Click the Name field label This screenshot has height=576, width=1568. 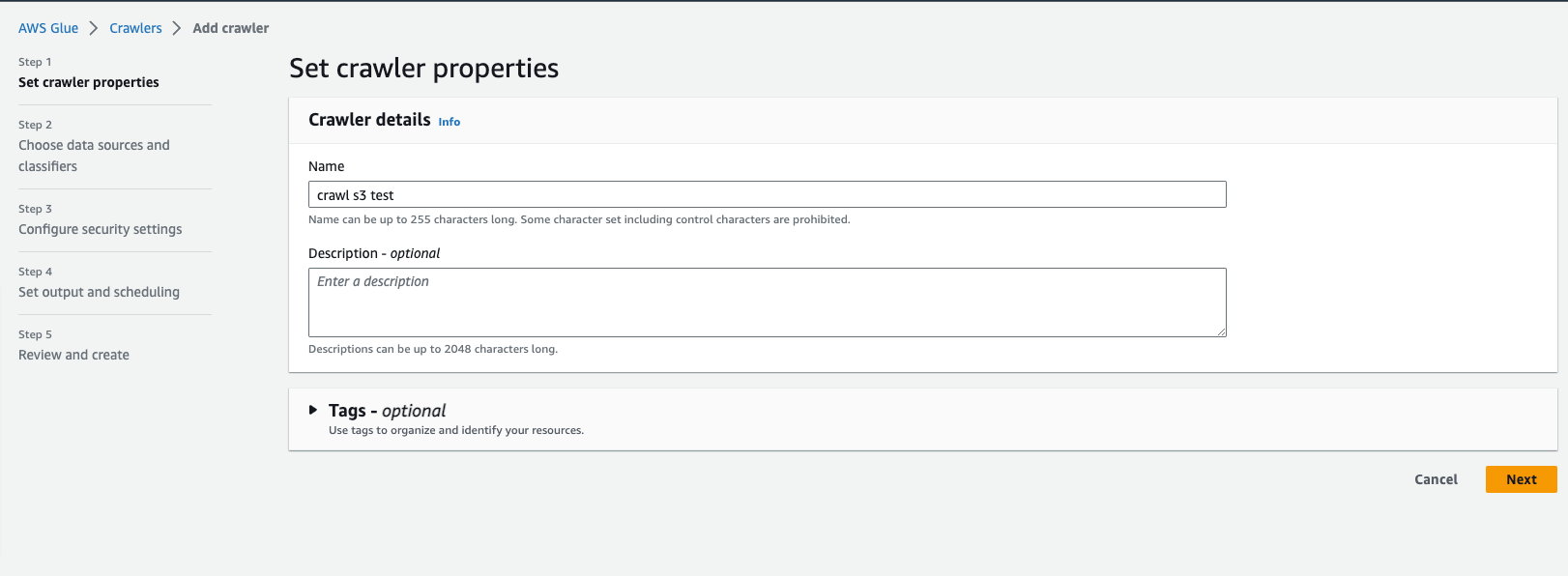pyautogui.click(x=327, y=166)
